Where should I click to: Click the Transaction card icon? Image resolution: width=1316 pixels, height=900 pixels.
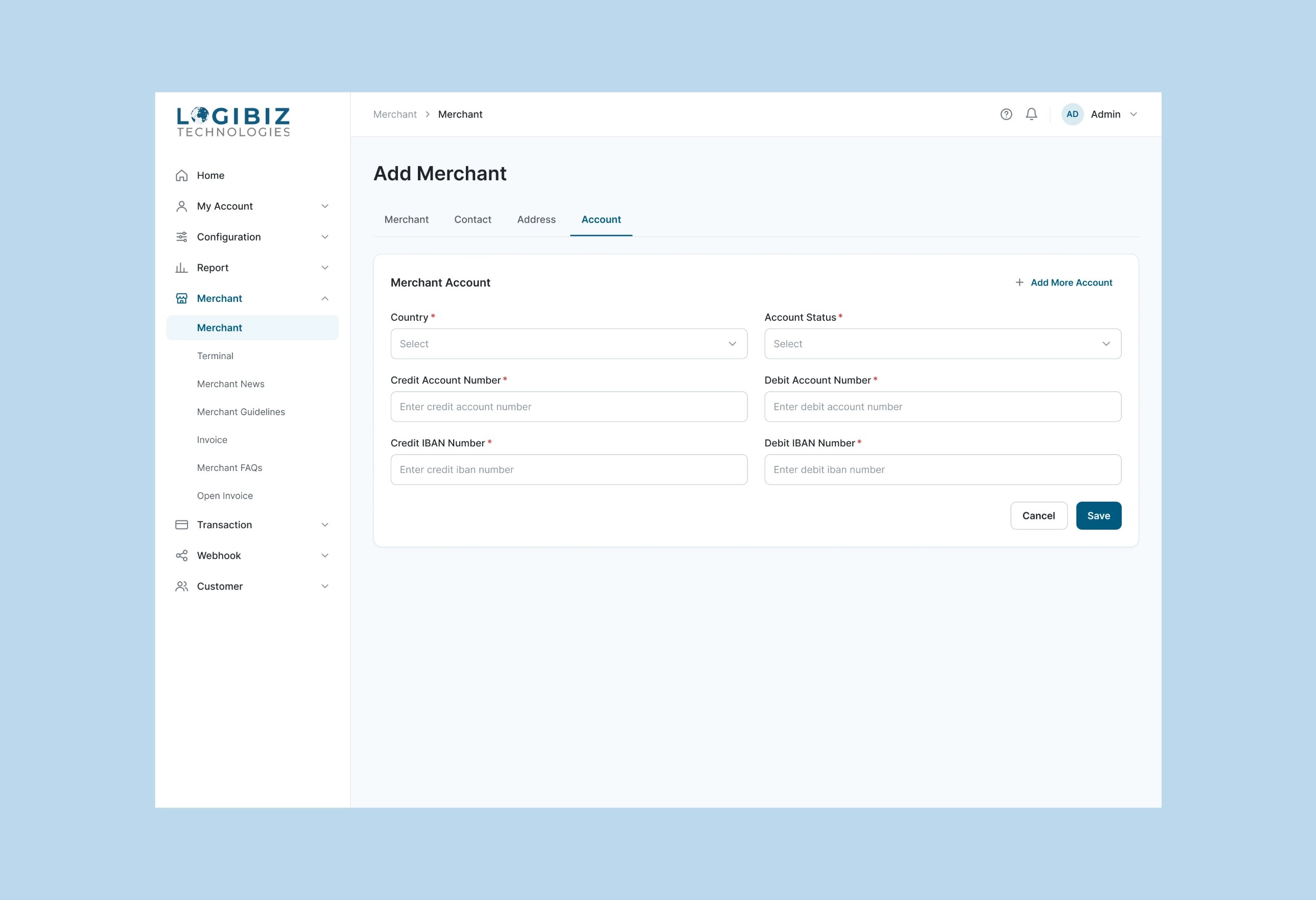coord(181,525)
